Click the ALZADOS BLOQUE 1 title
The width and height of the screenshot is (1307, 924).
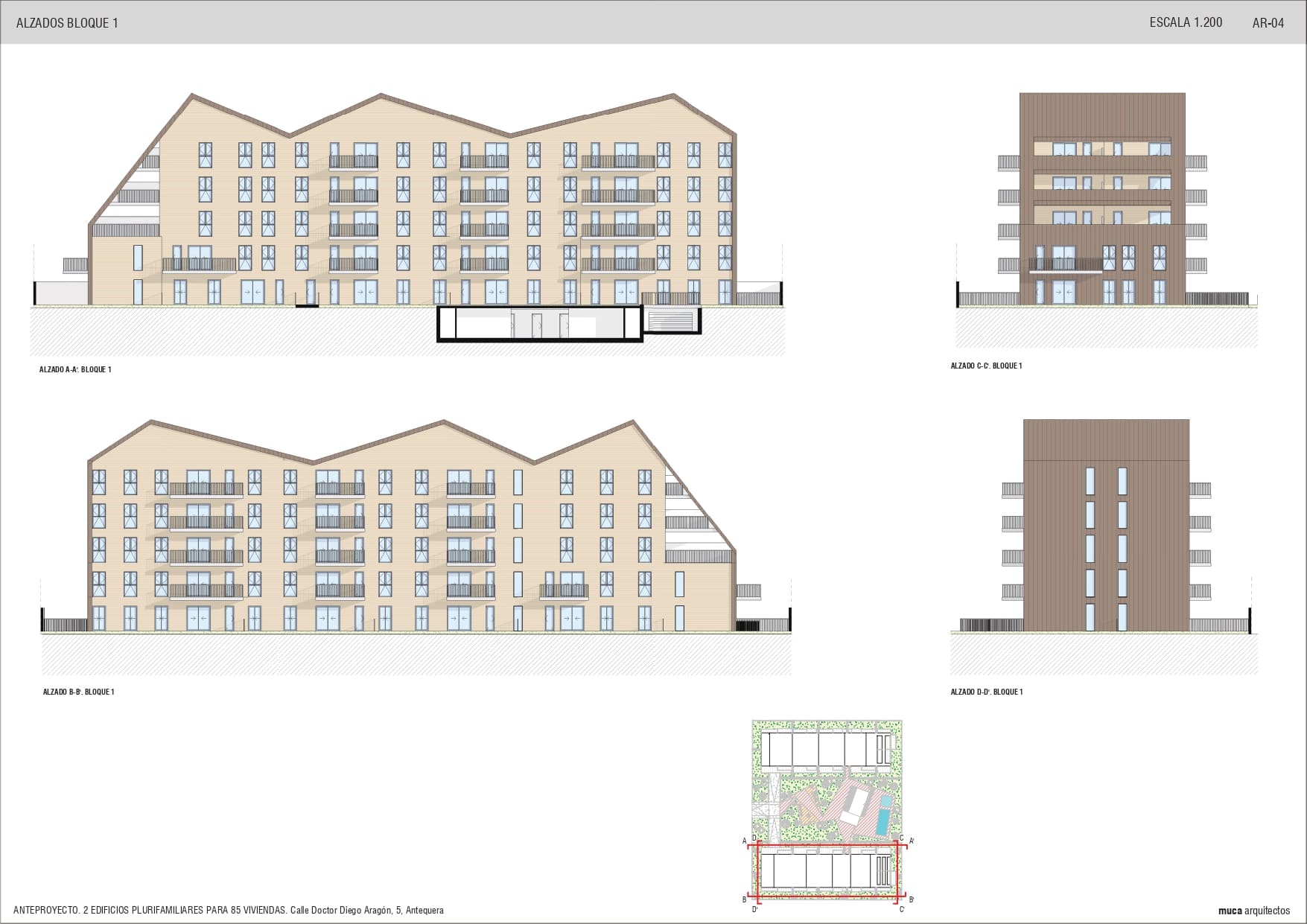point(67,23)
